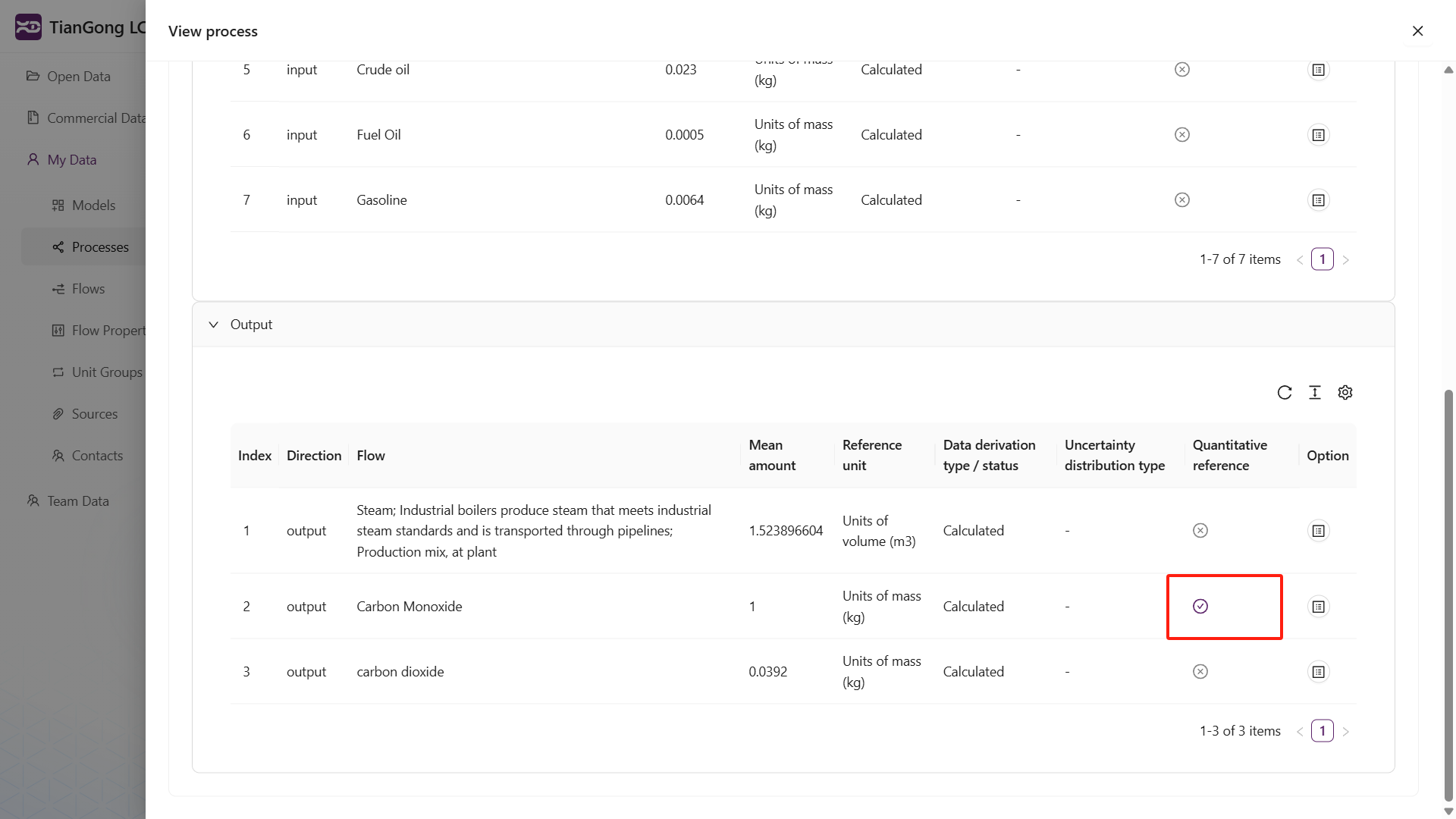Reload the Output table data
1456x819 pixels.
[x=1284, y=393]
